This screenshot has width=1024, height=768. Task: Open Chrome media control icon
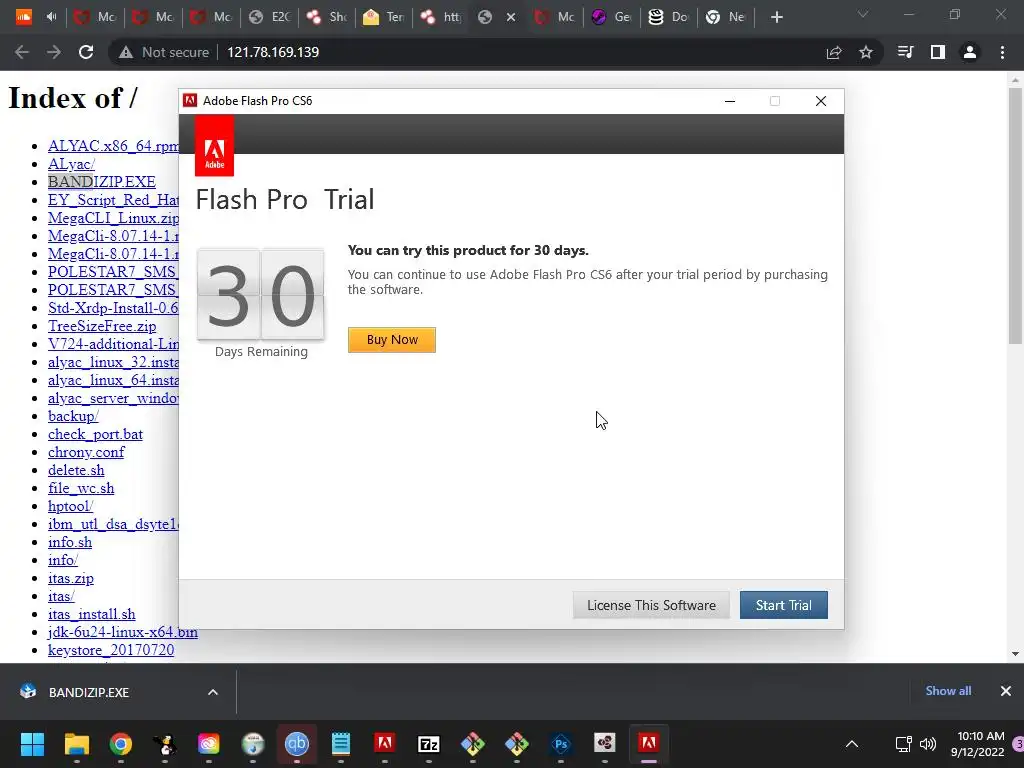[905, 52]
